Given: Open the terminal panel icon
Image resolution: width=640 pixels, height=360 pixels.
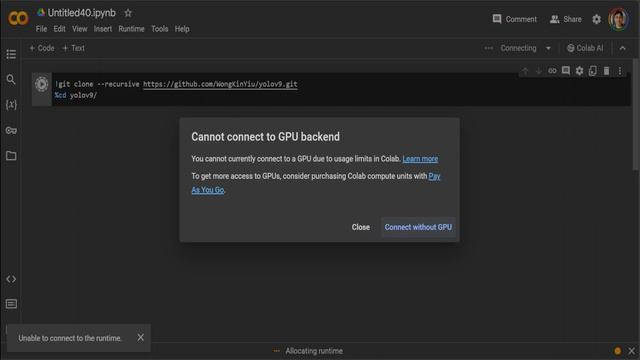Looking at the screenshot, I should [11, 304].
